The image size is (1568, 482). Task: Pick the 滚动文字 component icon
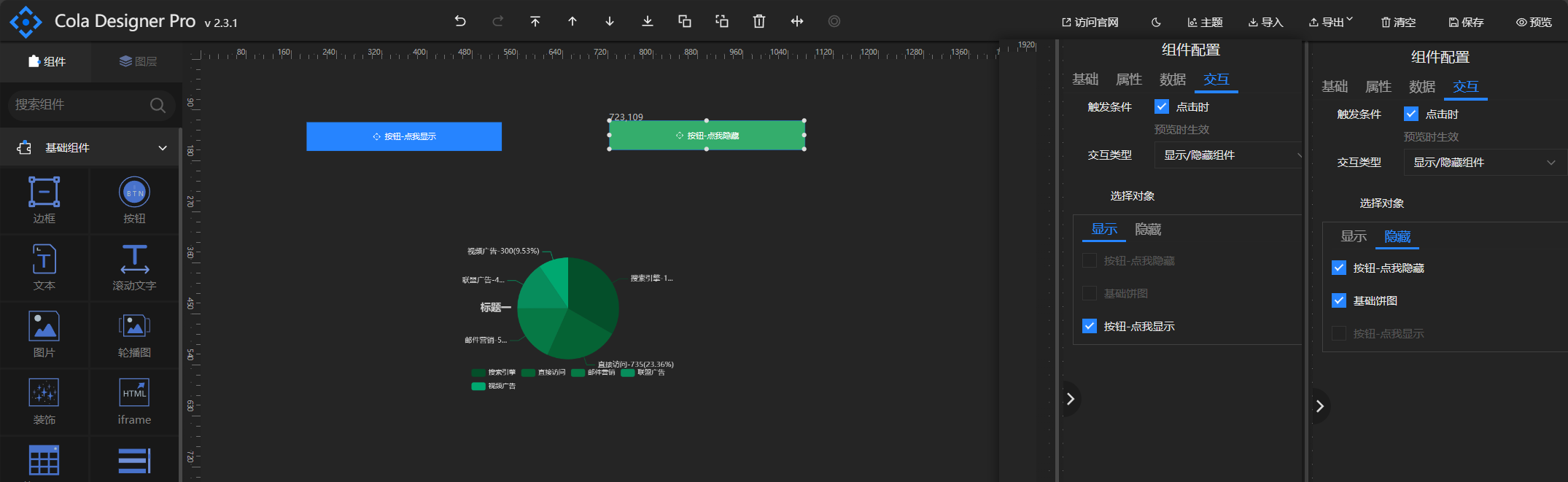[134, 260]
